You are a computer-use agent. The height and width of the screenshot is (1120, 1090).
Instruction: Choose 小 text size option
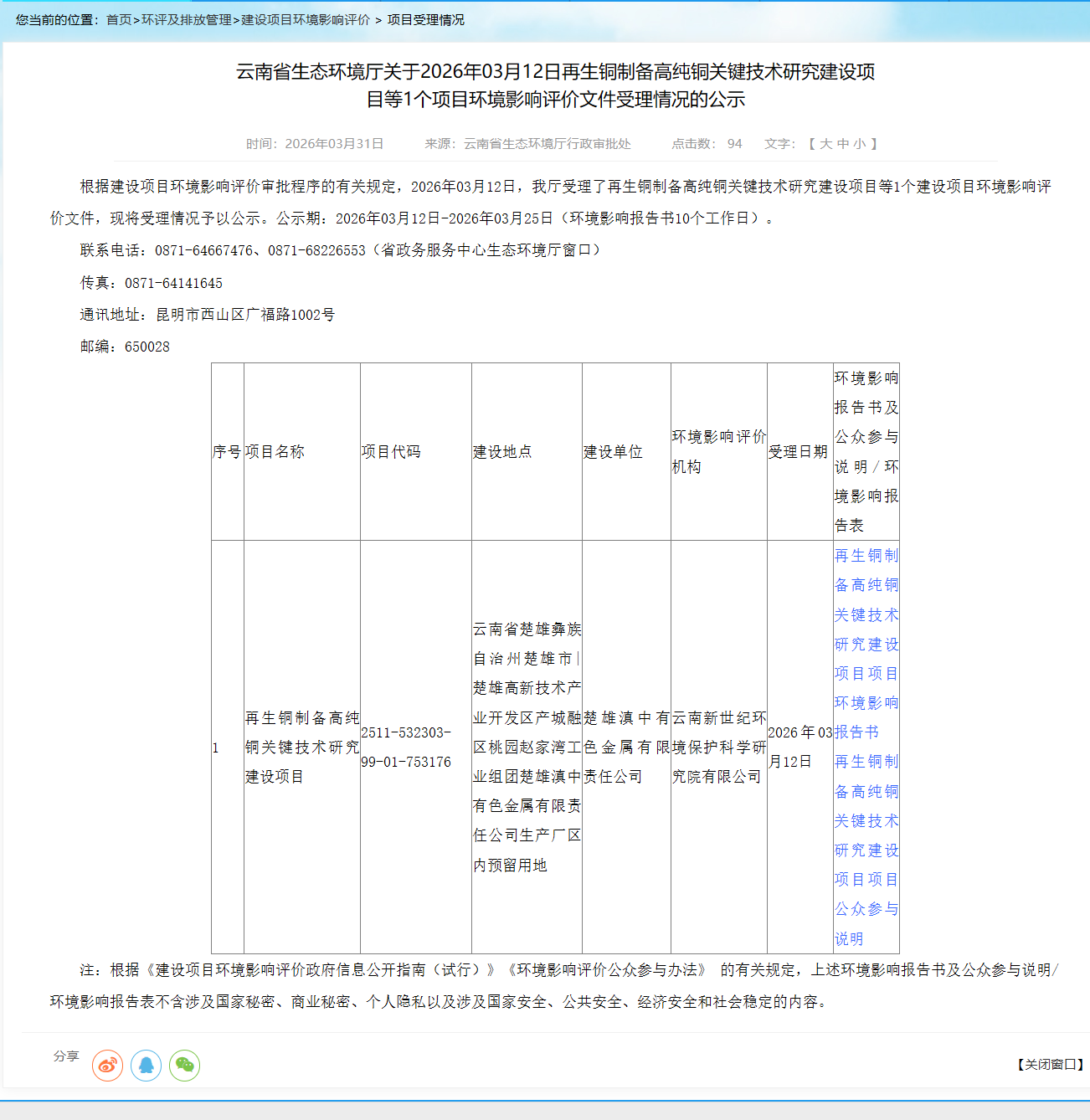tap(860, 144)
